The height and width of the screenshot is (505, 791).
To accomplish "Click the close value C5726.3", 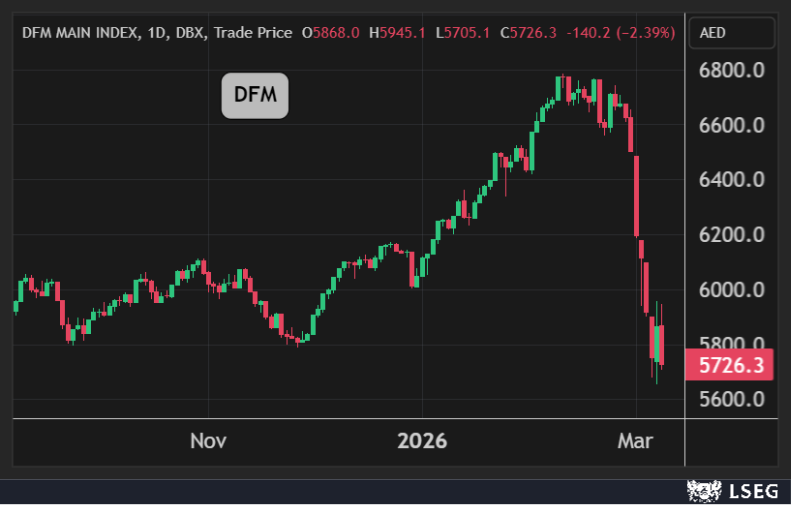I will pos(529,32).
